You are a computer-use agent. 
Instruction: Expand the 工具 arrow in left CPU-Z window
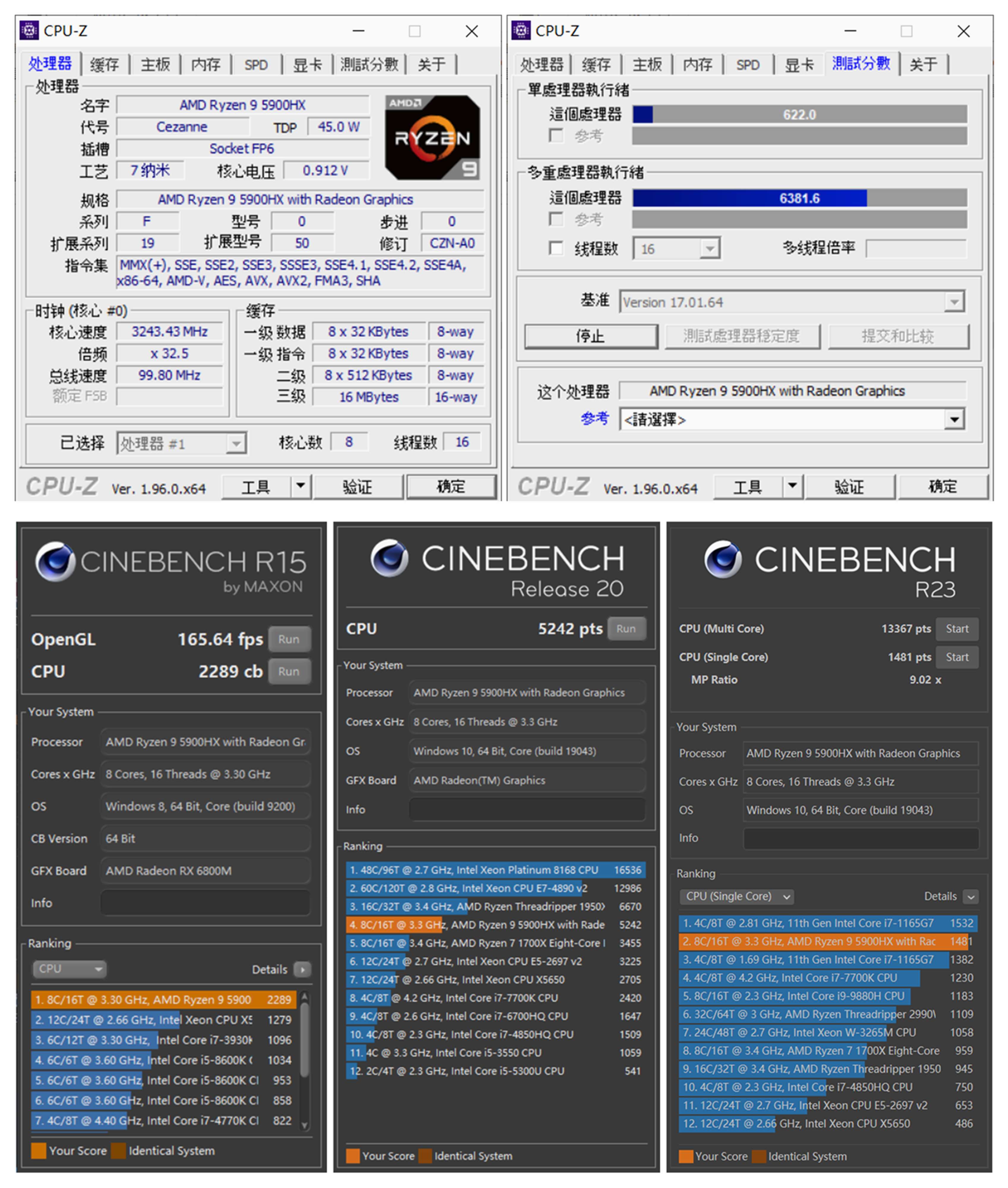pyautogui.click(x=300, y=486)
